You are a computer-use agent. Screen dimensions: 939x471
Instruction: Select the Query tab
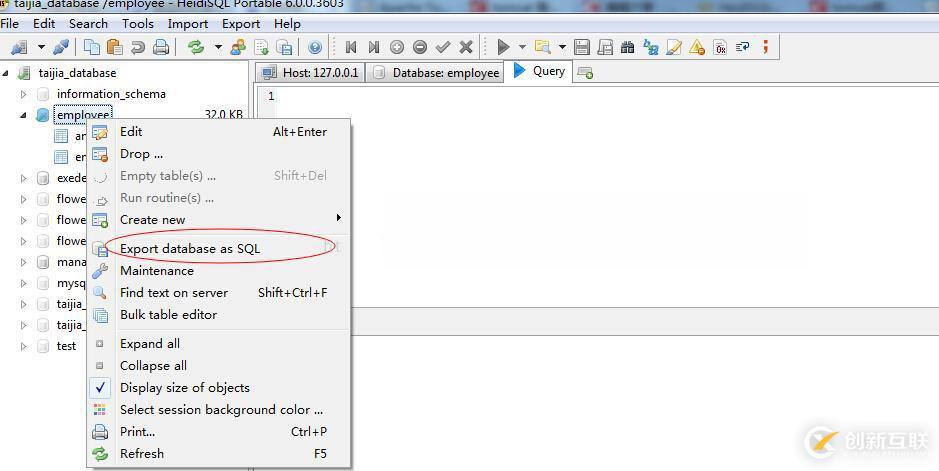point(539,71)
